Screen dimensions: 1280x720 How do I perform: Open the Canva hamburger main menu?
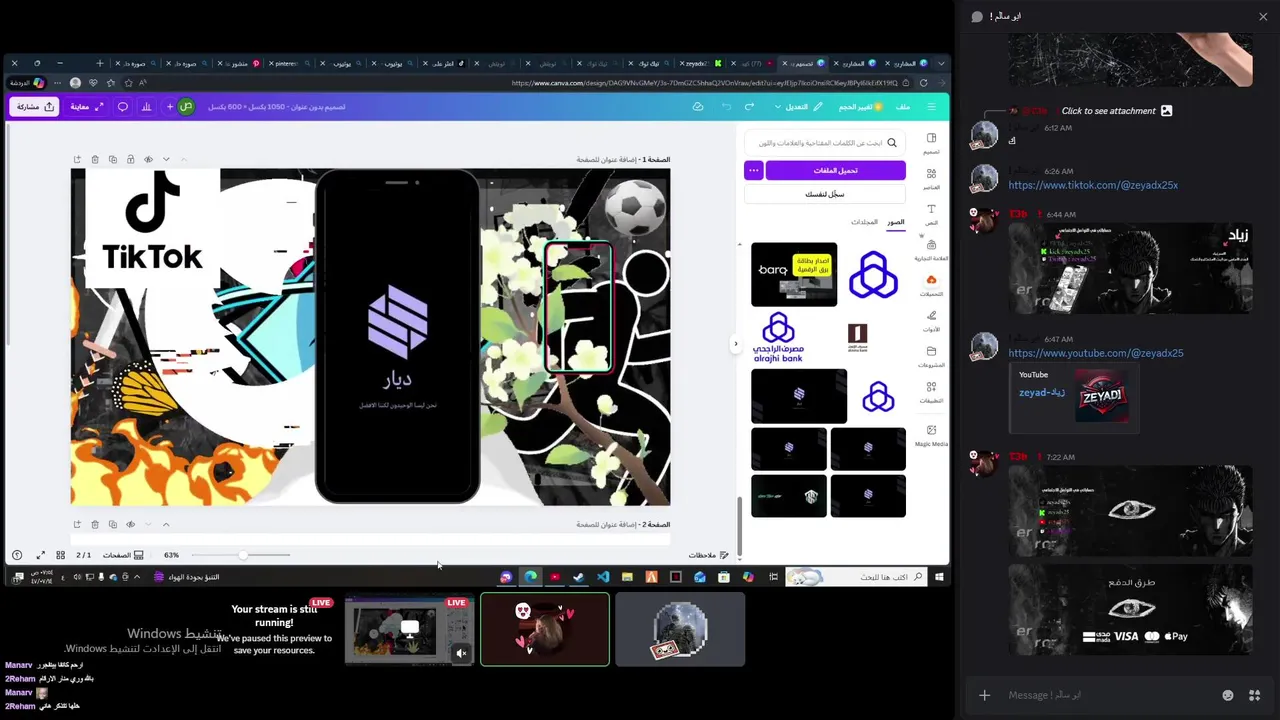(x=931, y=107)
